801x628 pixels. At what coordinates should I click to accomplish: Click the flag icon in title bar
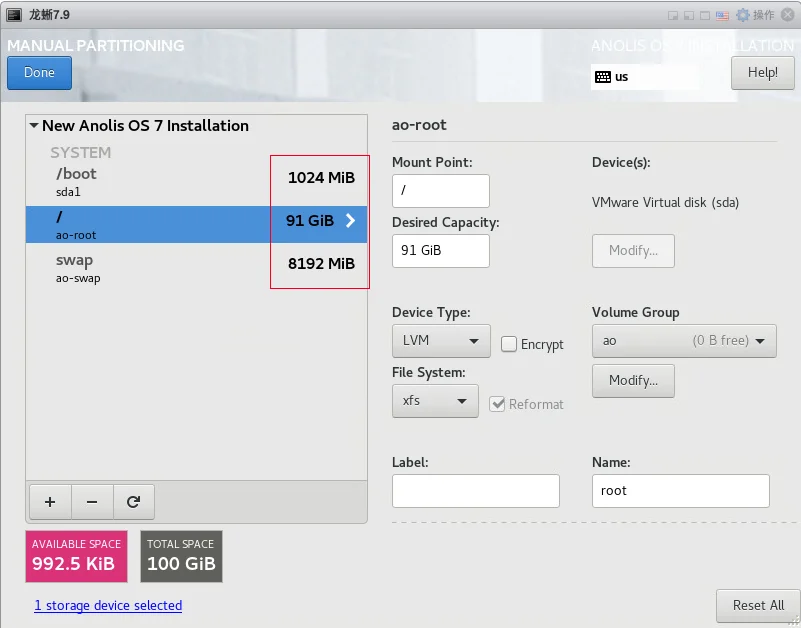pyautogui.click(x=722, y=15)
